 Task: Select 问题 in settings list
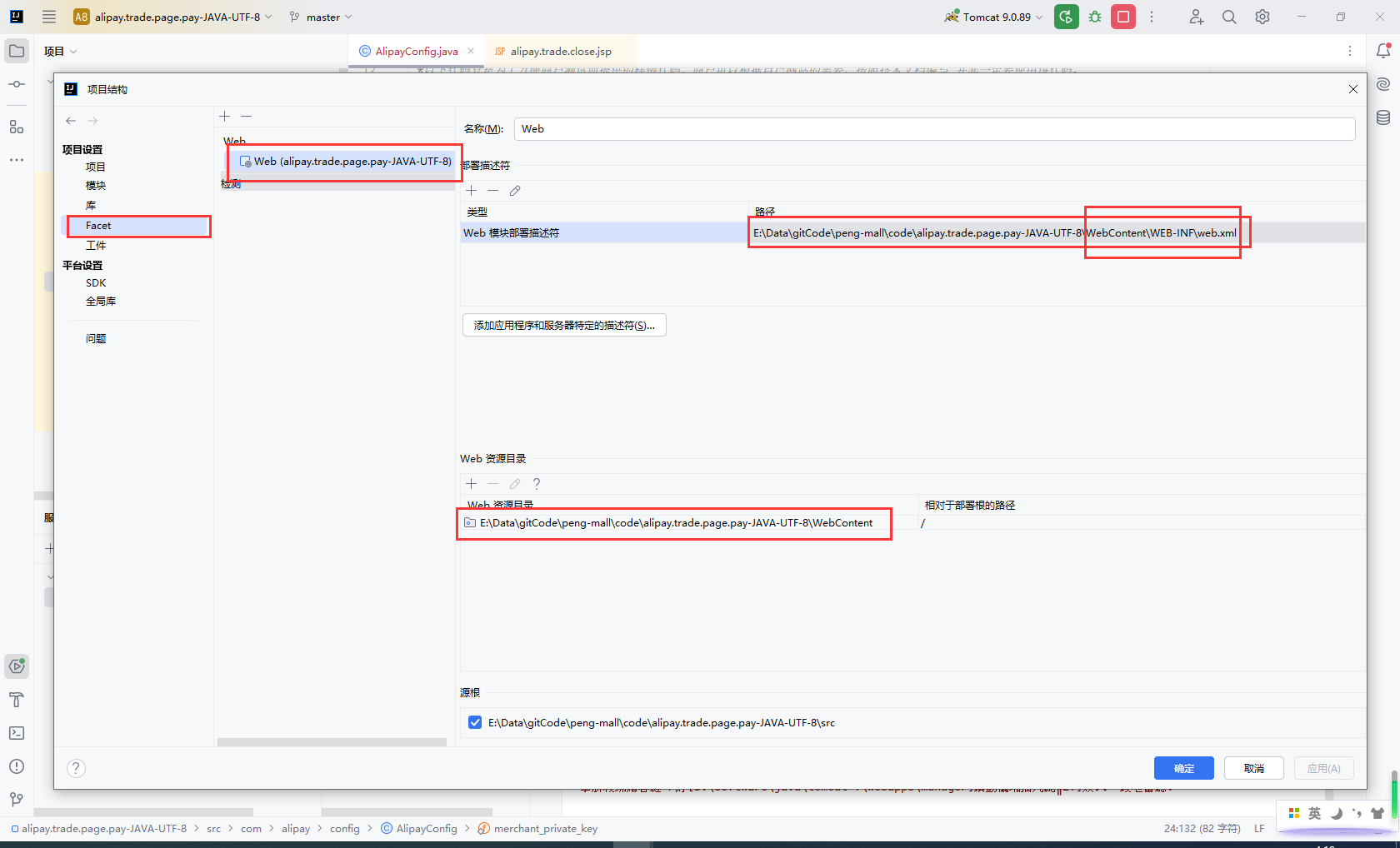[x=95, y=339]
